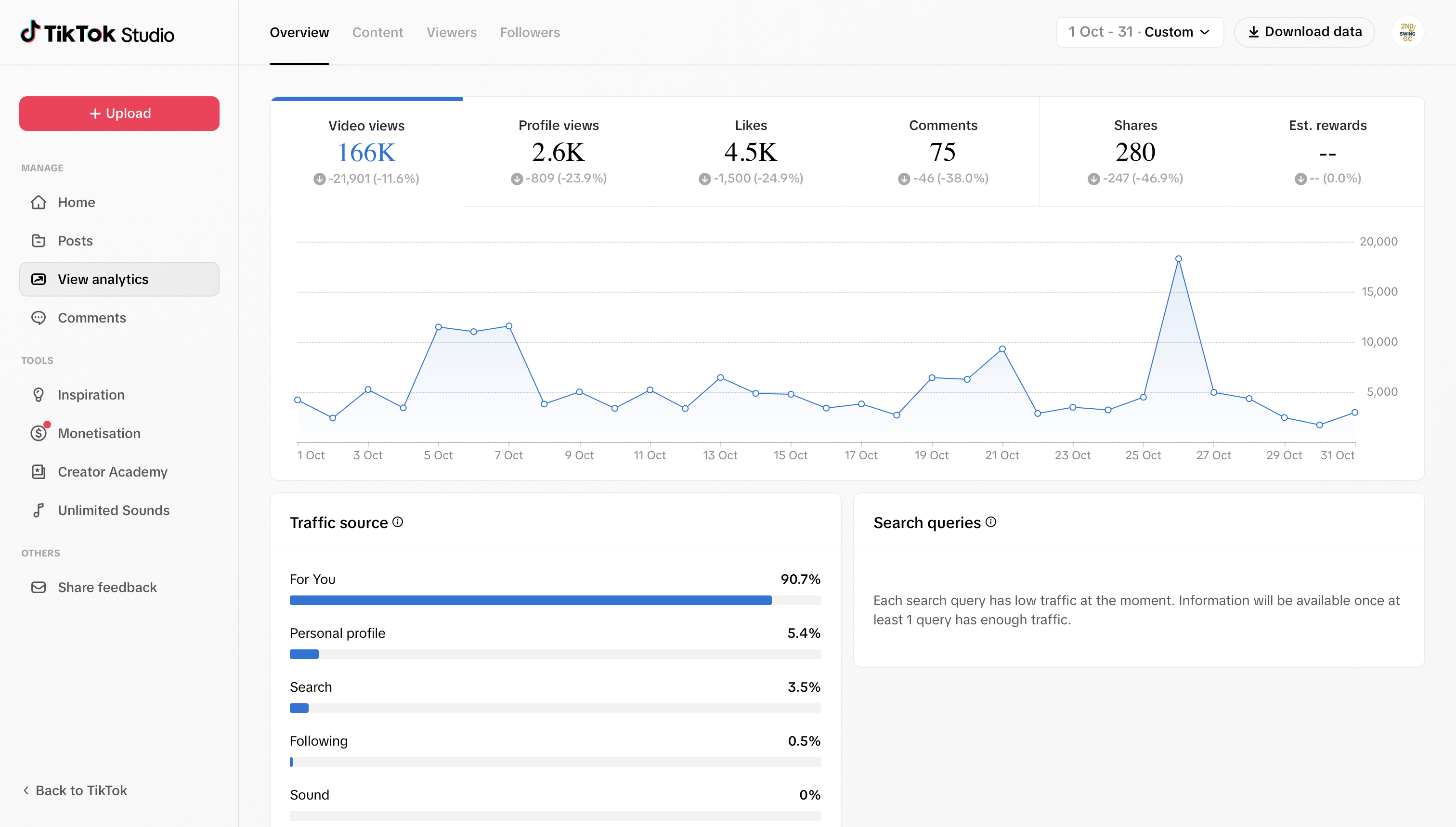The width and height of the screenshot is (1456, 827).
Task: Switch to the Content tab
Action: [377, 32]
